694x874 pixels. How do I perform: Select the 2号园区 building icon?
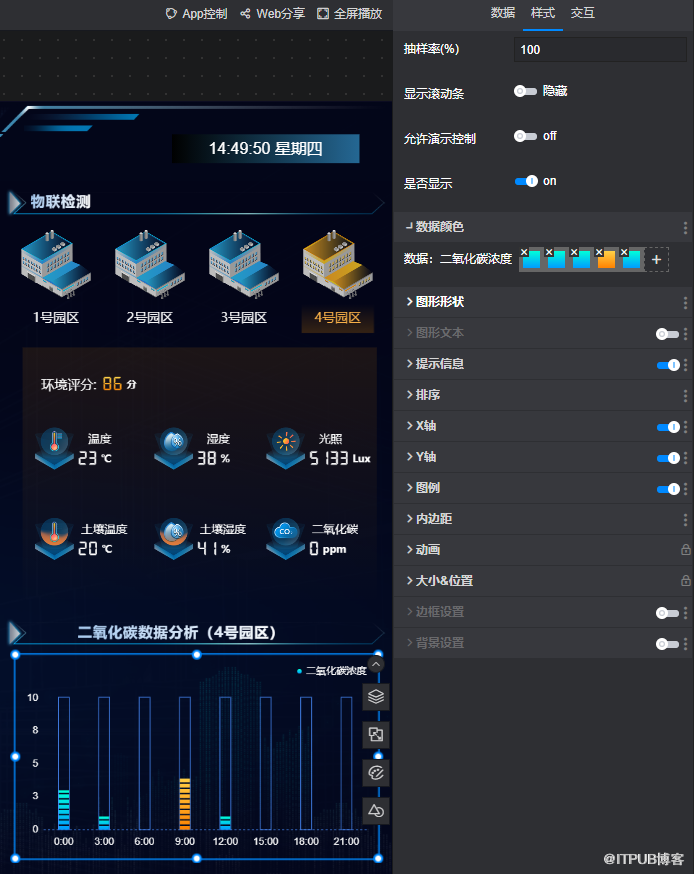pyautogui.click(x=149, y=263)
